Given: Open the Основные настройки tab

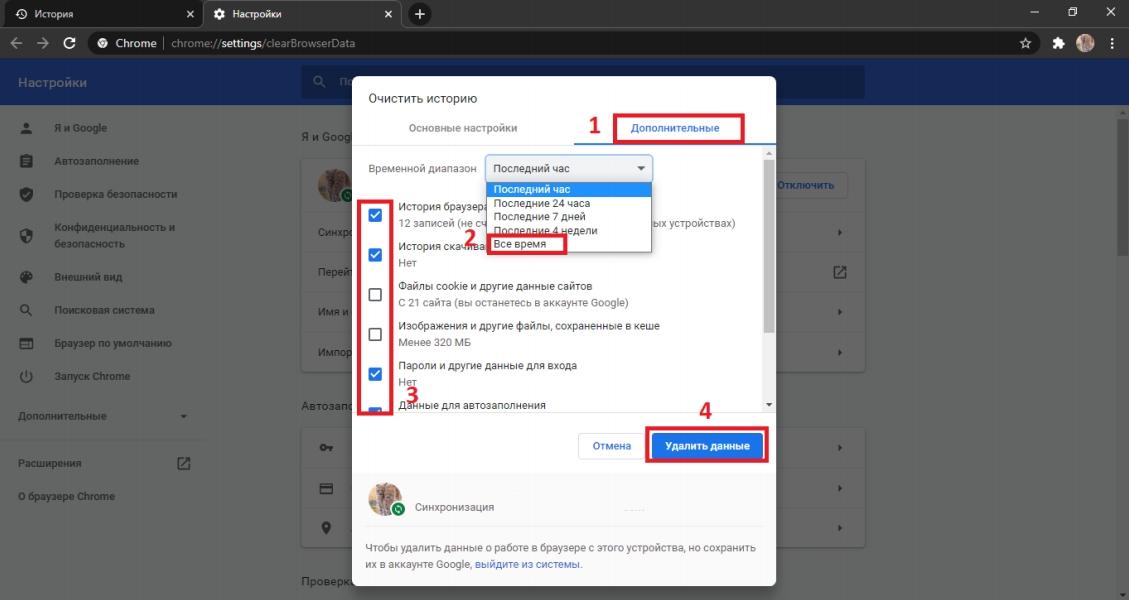Looking at the screenshot, I should 463,128.
